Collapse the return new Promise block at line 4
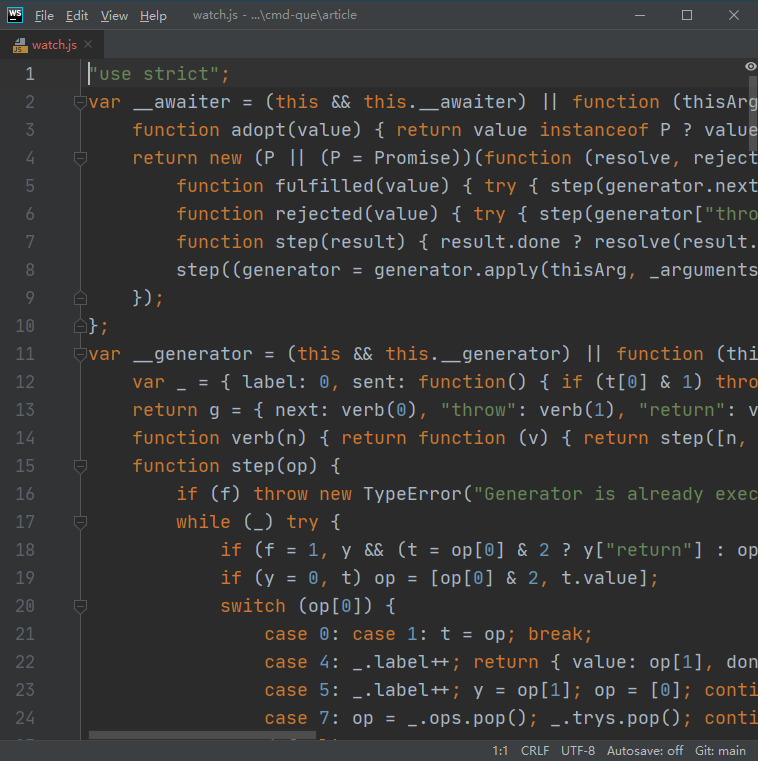Image resolution: width=758 pixels, height=761 pixels. pos(80,158)
